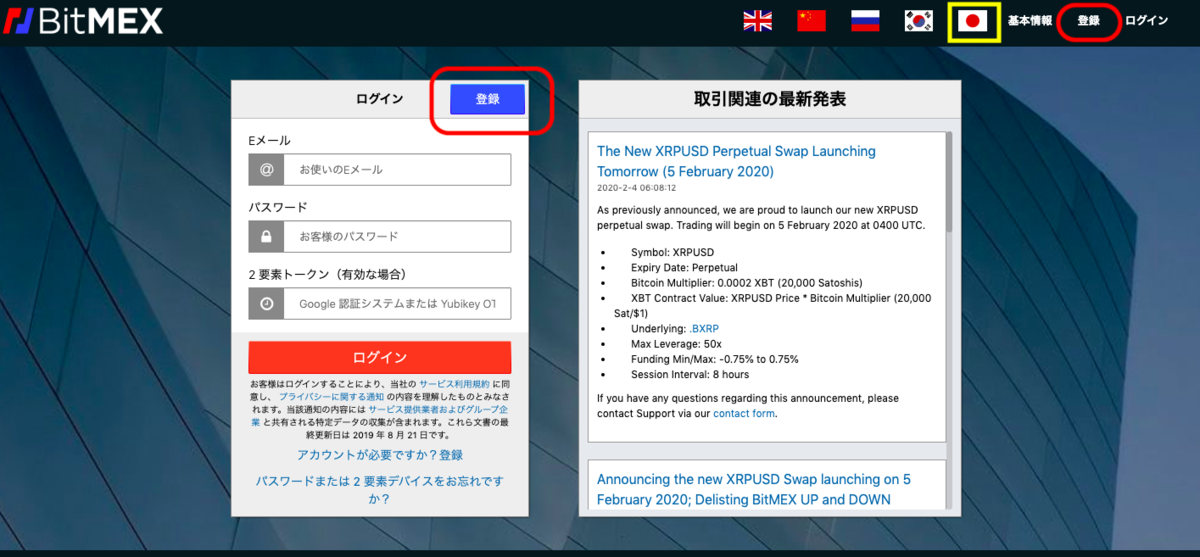
Task: Click the announcements panel scrollbar
Action: click(949, 182)
